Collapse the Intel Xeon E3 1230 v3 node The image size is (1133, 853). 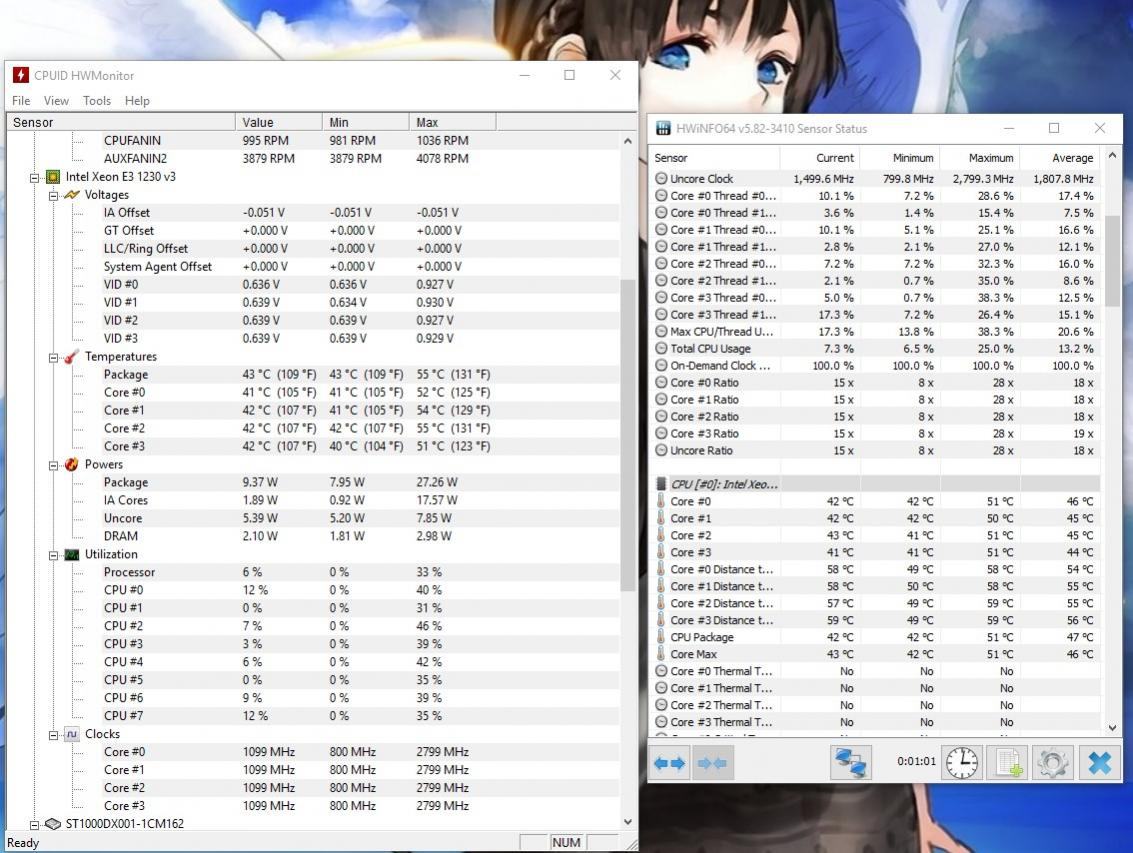point(34,177)
